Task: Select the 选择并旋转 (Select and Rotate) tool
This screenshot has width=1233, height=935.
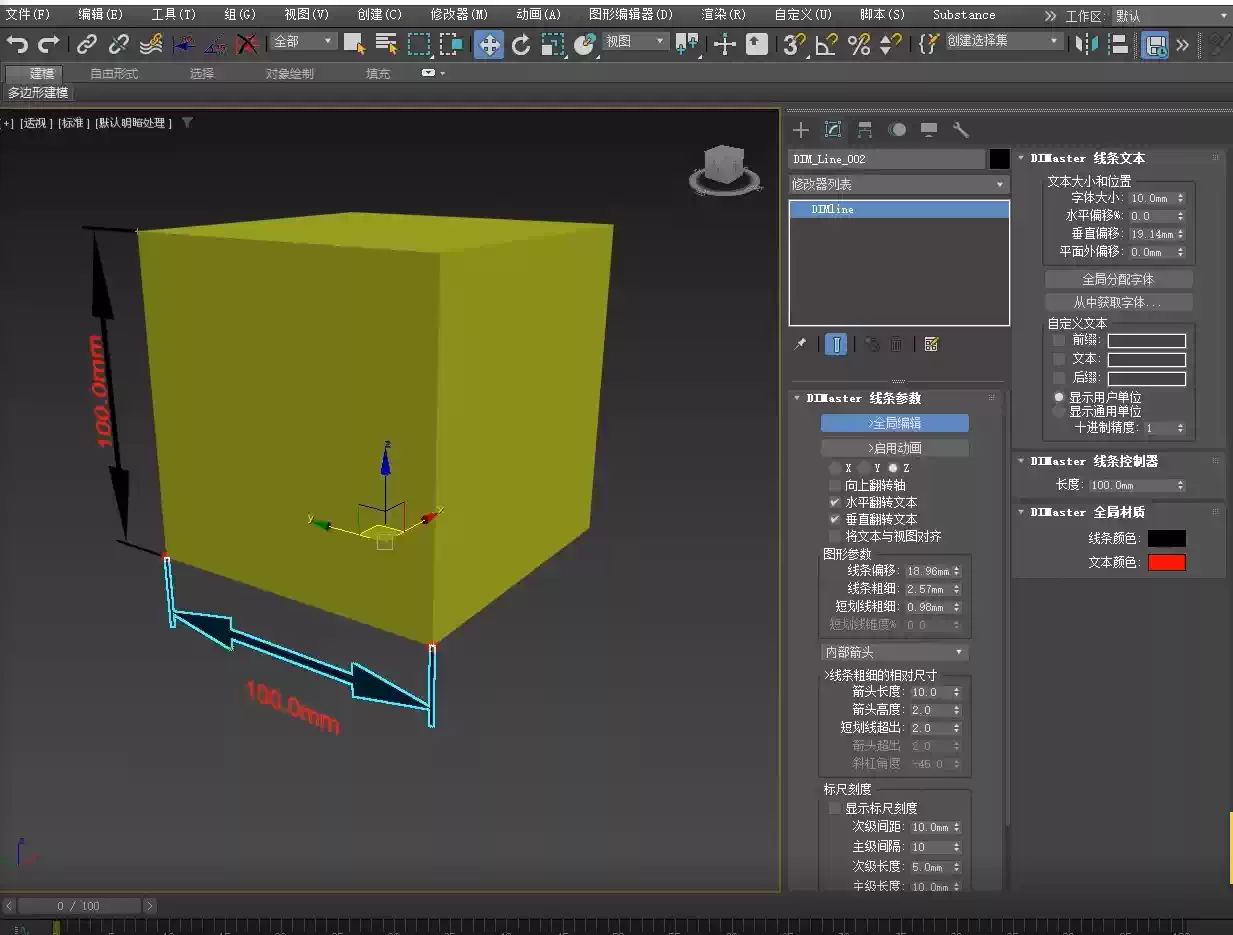Action: tap(520, 45)
